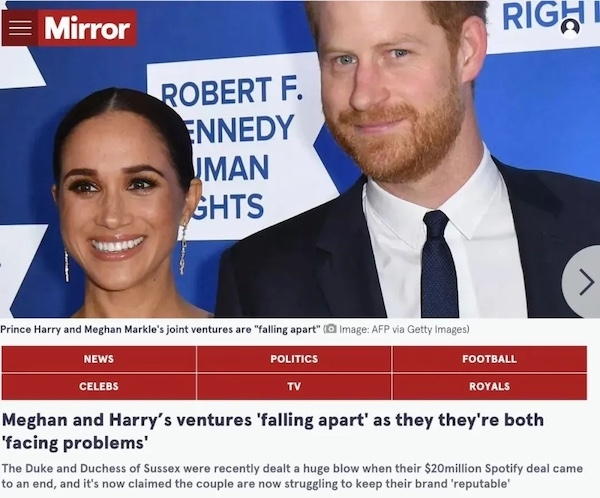The width and height of the screenshot is (600, 498).
Task: Click the second headline line 'facing problems'
Action: [75, 443]
